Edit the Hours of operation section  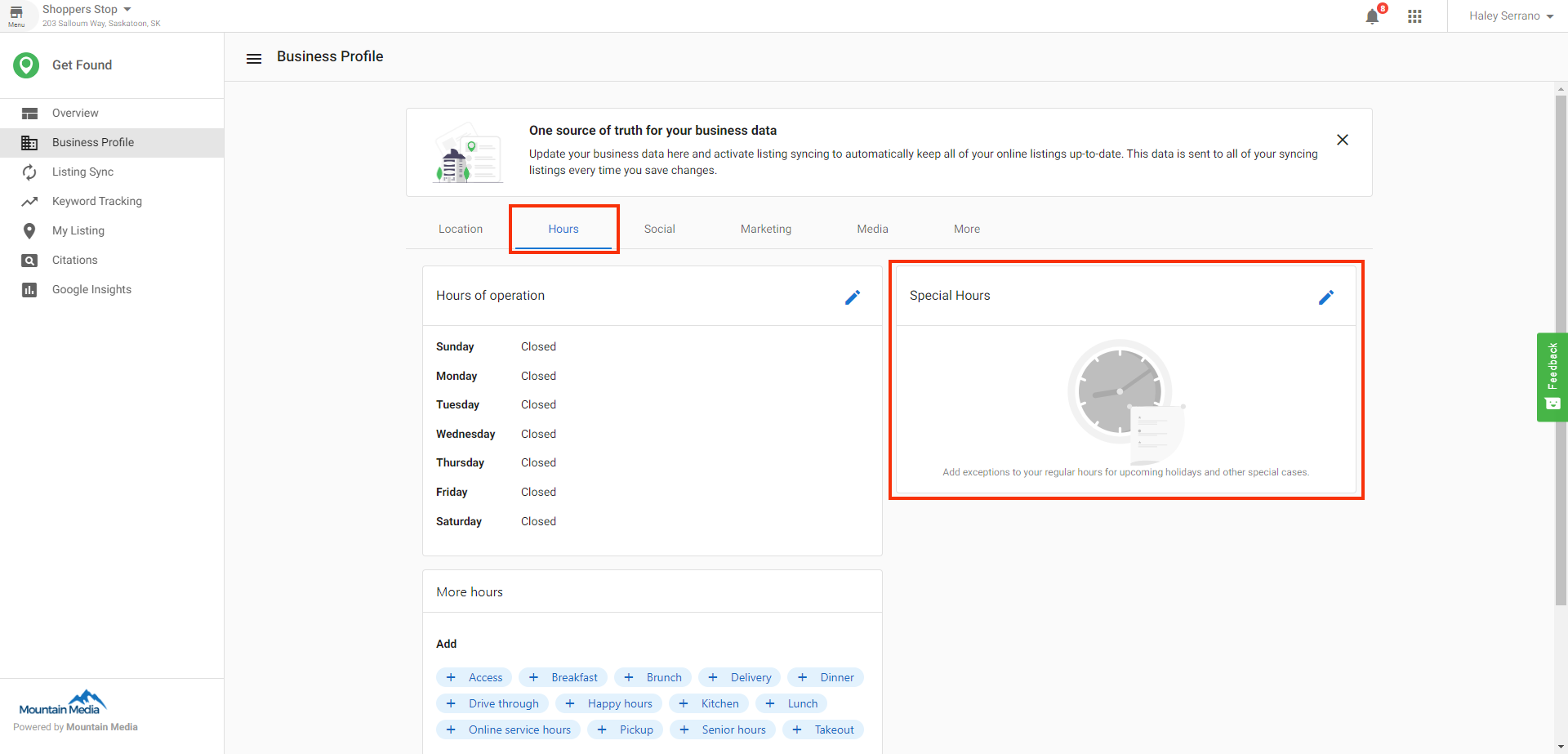click(x=852, y=297)
